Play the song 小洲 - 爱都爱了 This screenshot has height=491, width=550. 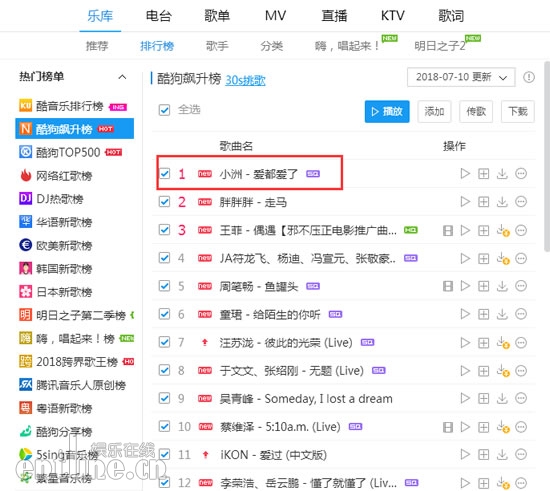(465, 174)
